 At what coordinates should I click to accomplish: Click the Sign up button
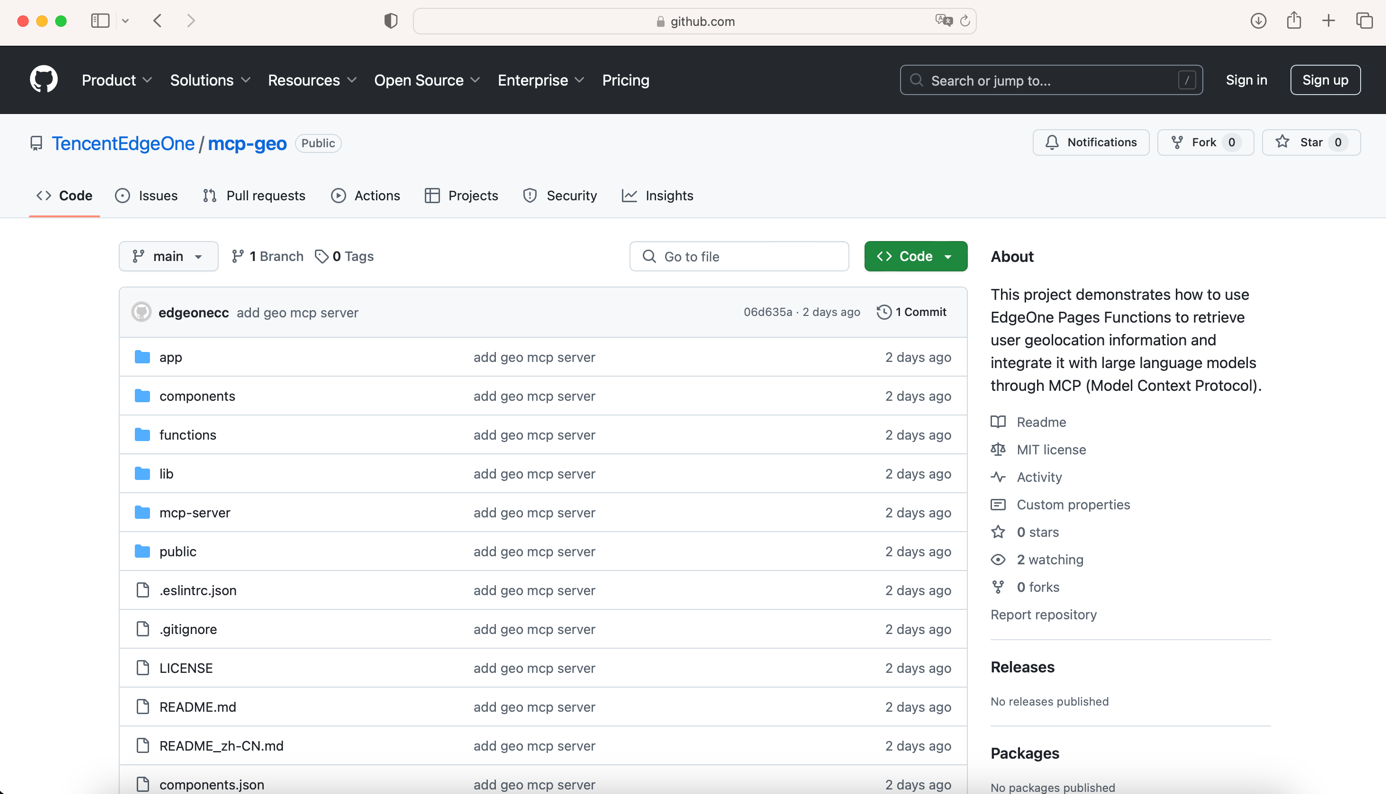coord(1326,80)
